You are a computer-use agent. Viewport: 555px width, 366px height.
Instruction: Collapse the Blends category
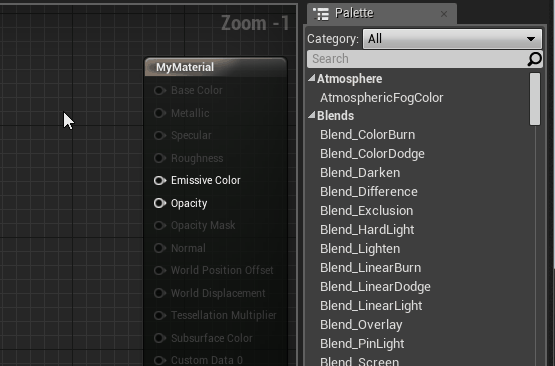click(311, 115)
